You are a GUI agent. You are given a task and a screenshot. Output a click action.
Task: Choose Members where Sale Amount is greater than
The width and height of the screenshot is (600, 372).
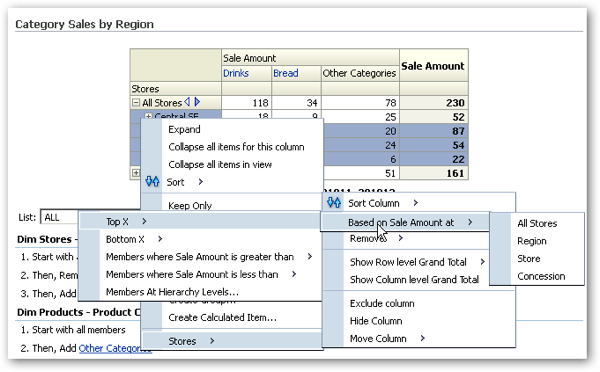tap(199, 257)
